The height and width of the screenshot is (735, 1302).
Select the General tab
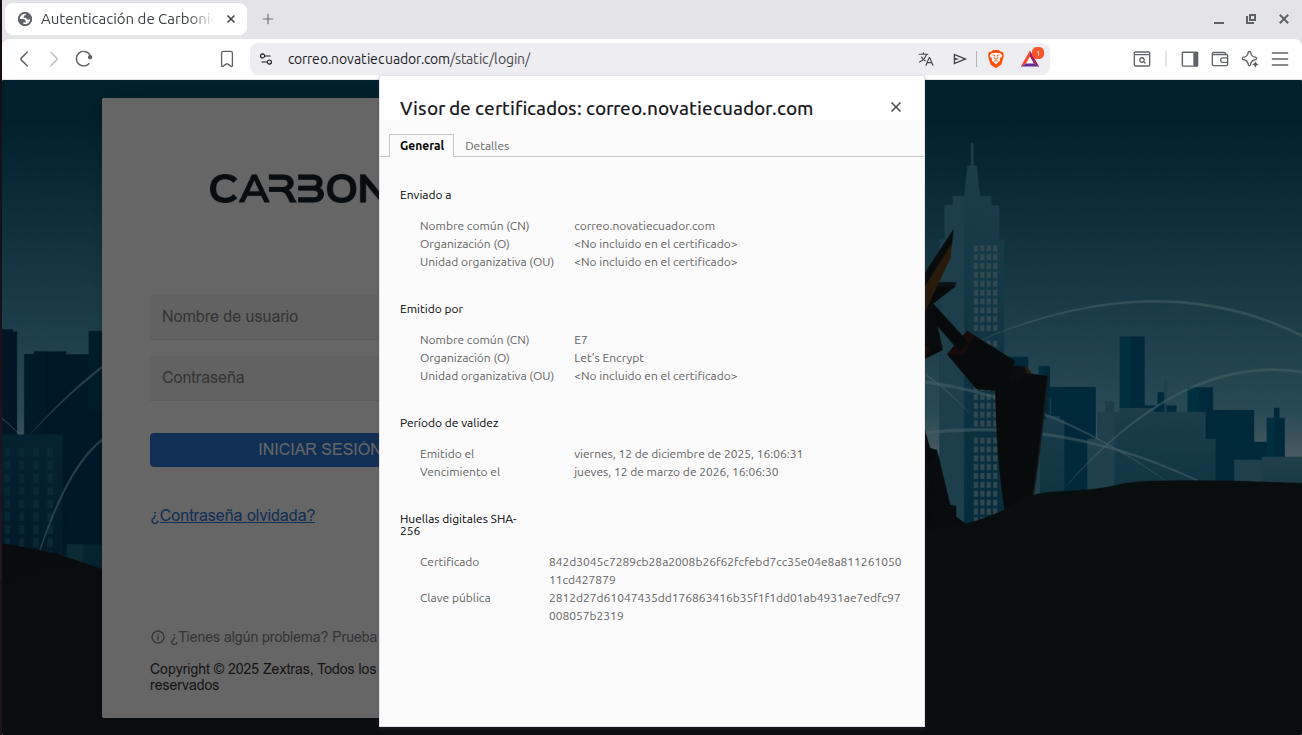422,146
